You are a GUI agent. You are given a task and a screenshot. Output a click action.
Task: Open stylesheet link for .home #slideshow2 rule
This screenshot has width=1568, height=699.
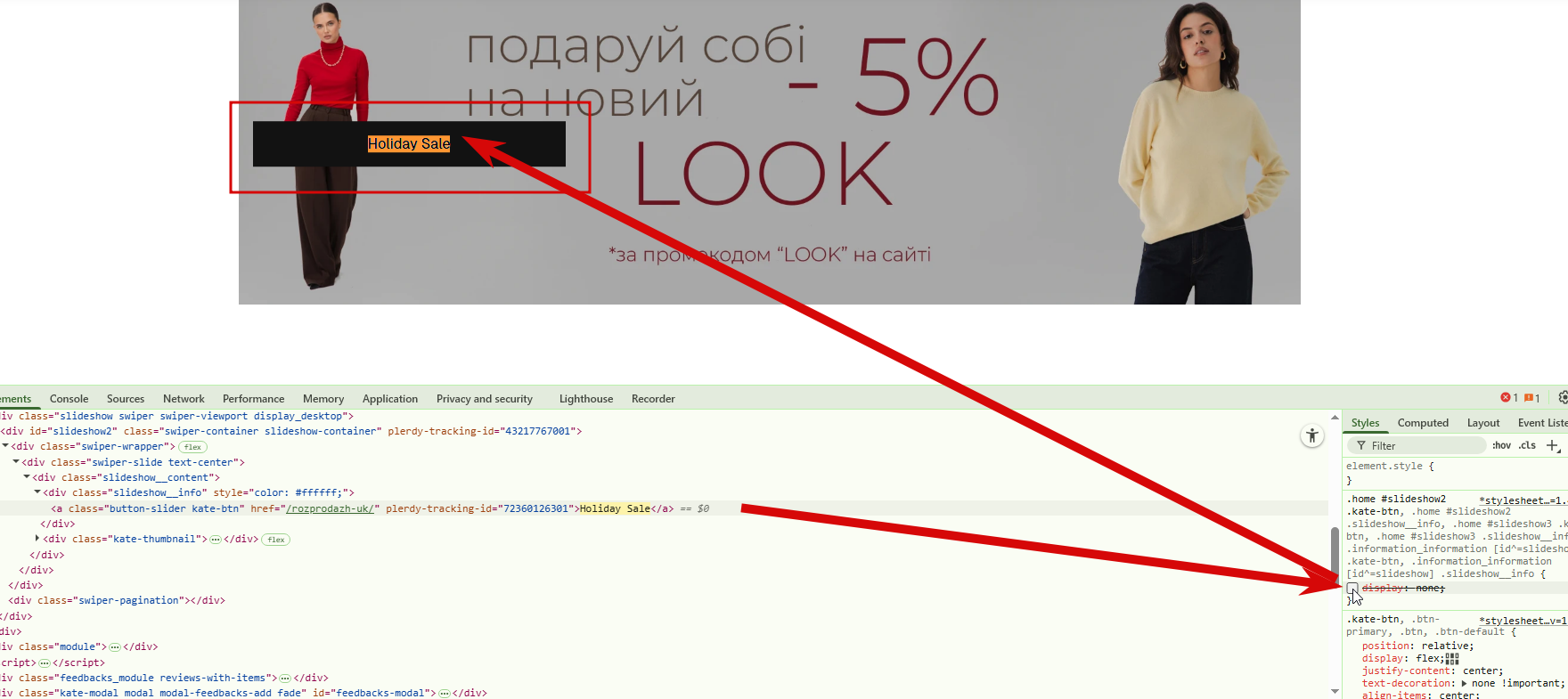(x=1523, y=500)
